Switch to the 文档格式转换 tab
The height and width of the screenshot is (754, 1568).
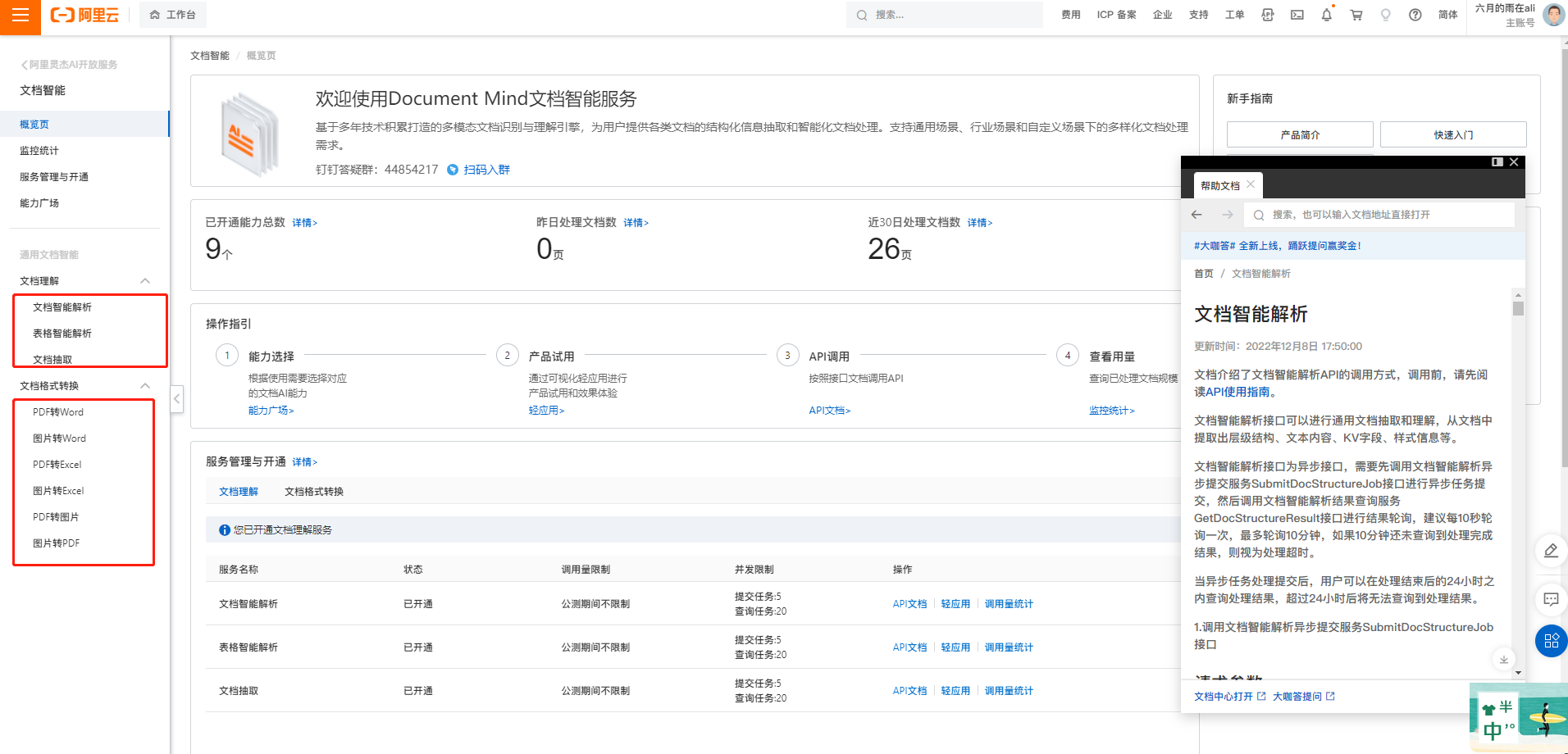pos(314,492)
